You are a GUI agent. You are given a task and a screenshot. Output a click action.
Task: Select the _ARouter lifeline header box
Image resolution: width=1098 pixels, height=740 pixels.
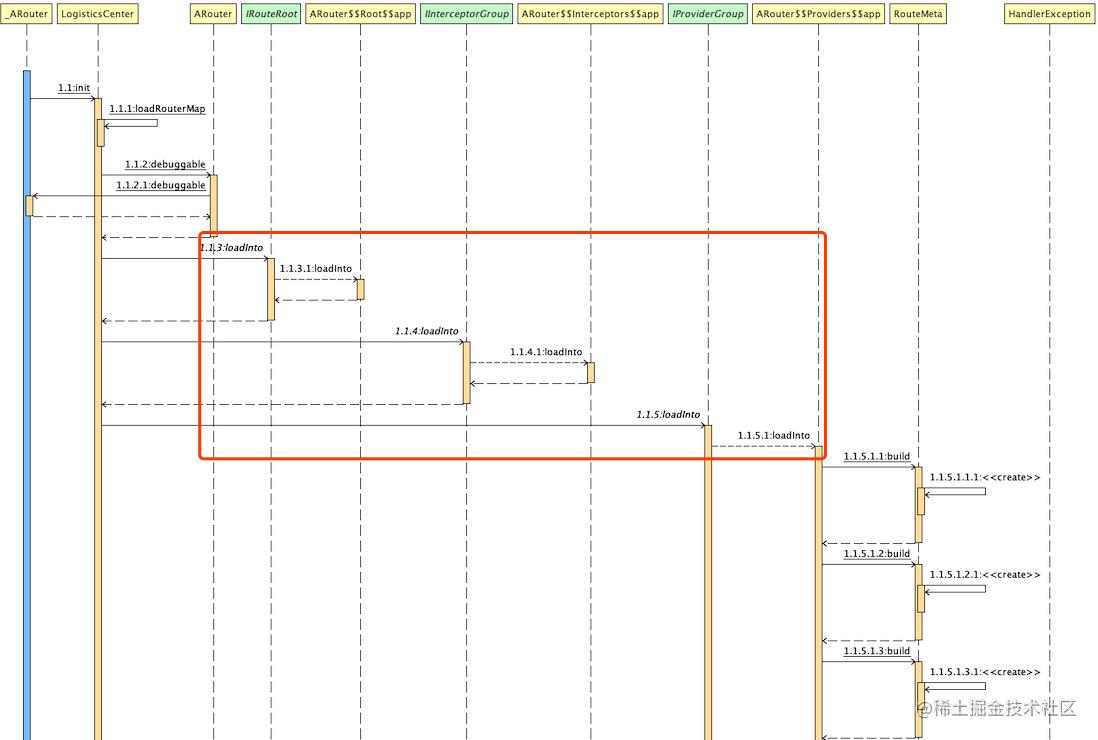[27, 14]
